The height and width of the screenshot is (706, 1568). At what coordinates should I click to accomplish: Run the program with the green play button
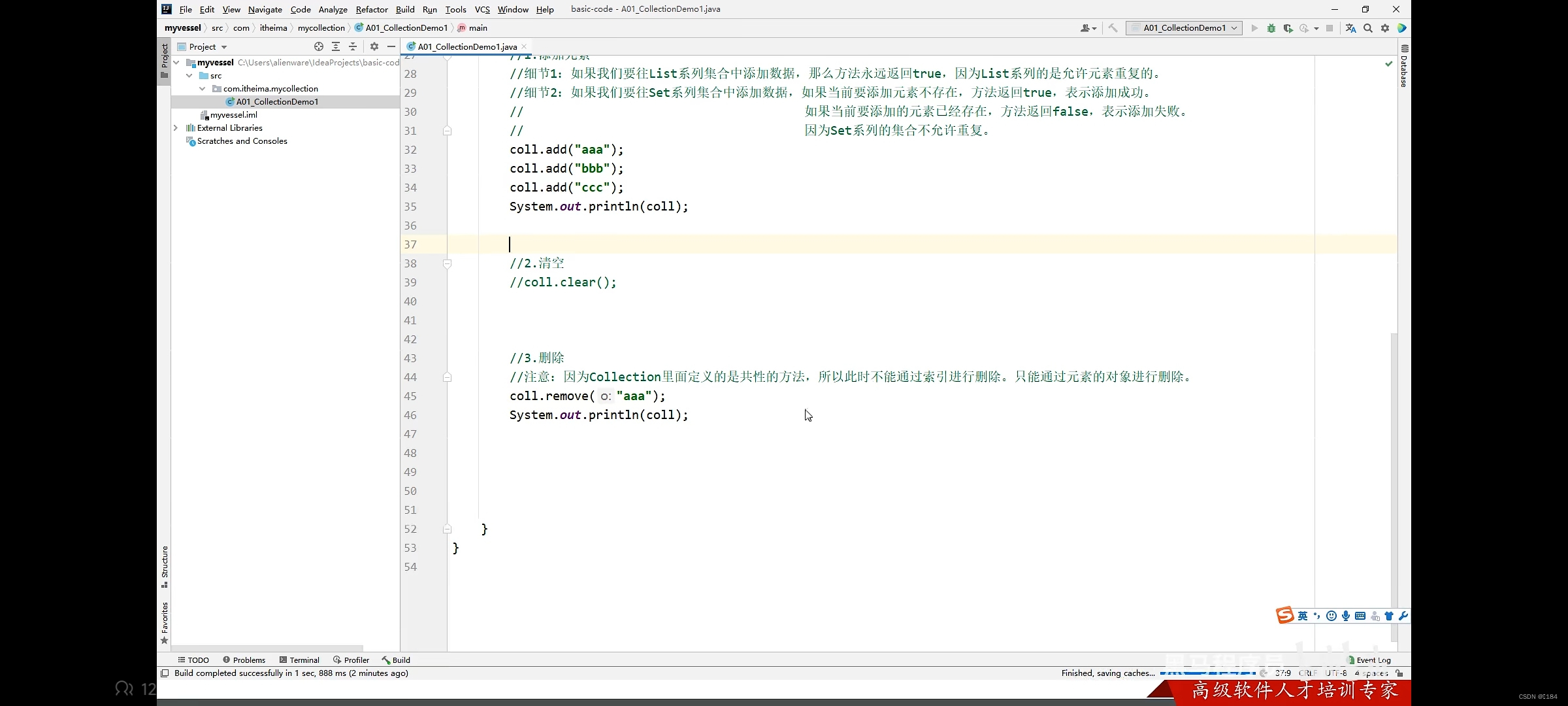tap(1254, 28)
